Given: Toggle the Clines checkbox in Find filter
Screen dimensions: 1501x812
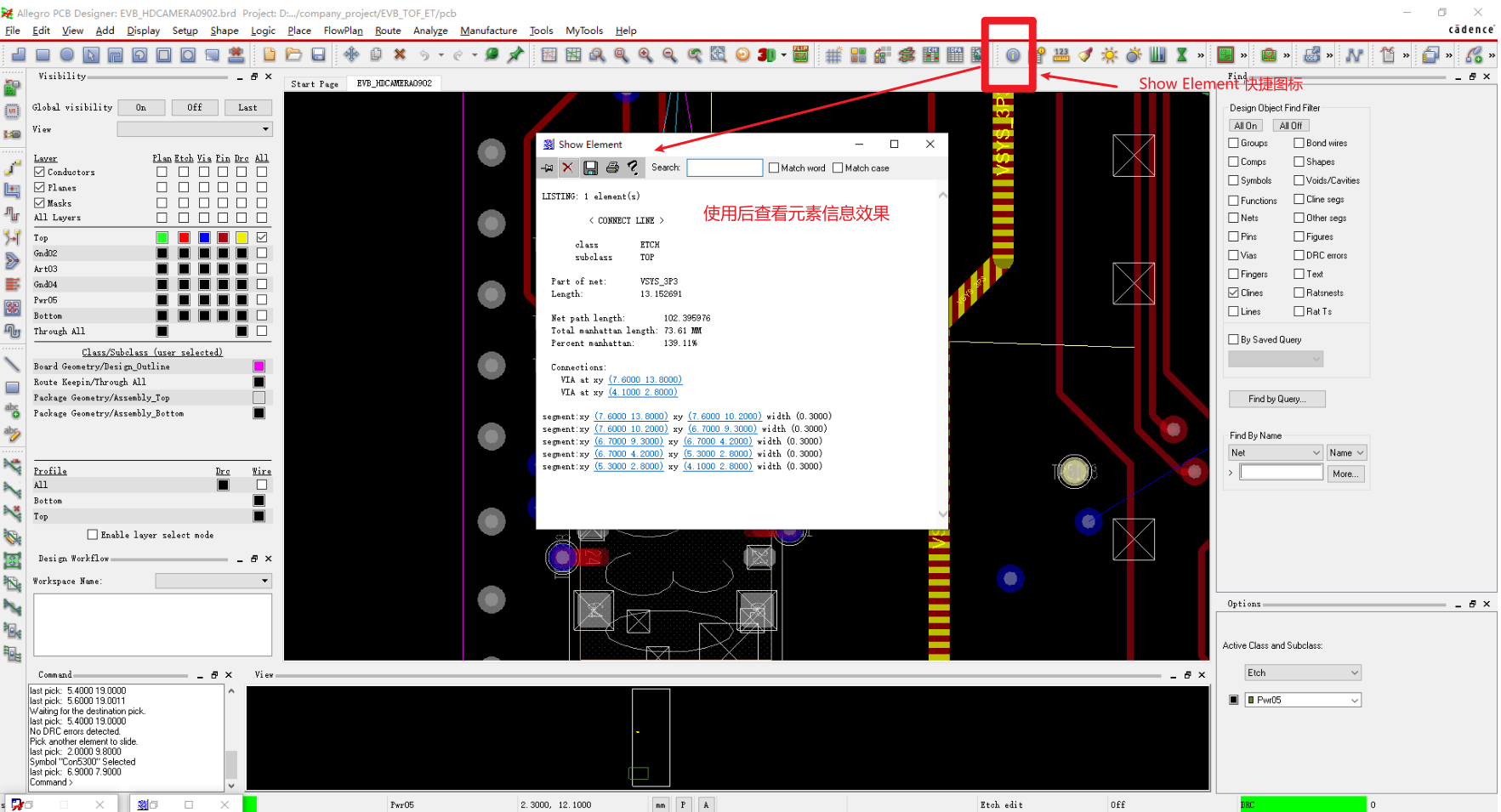Looking at the screenshot, I should pos(1234,292).
